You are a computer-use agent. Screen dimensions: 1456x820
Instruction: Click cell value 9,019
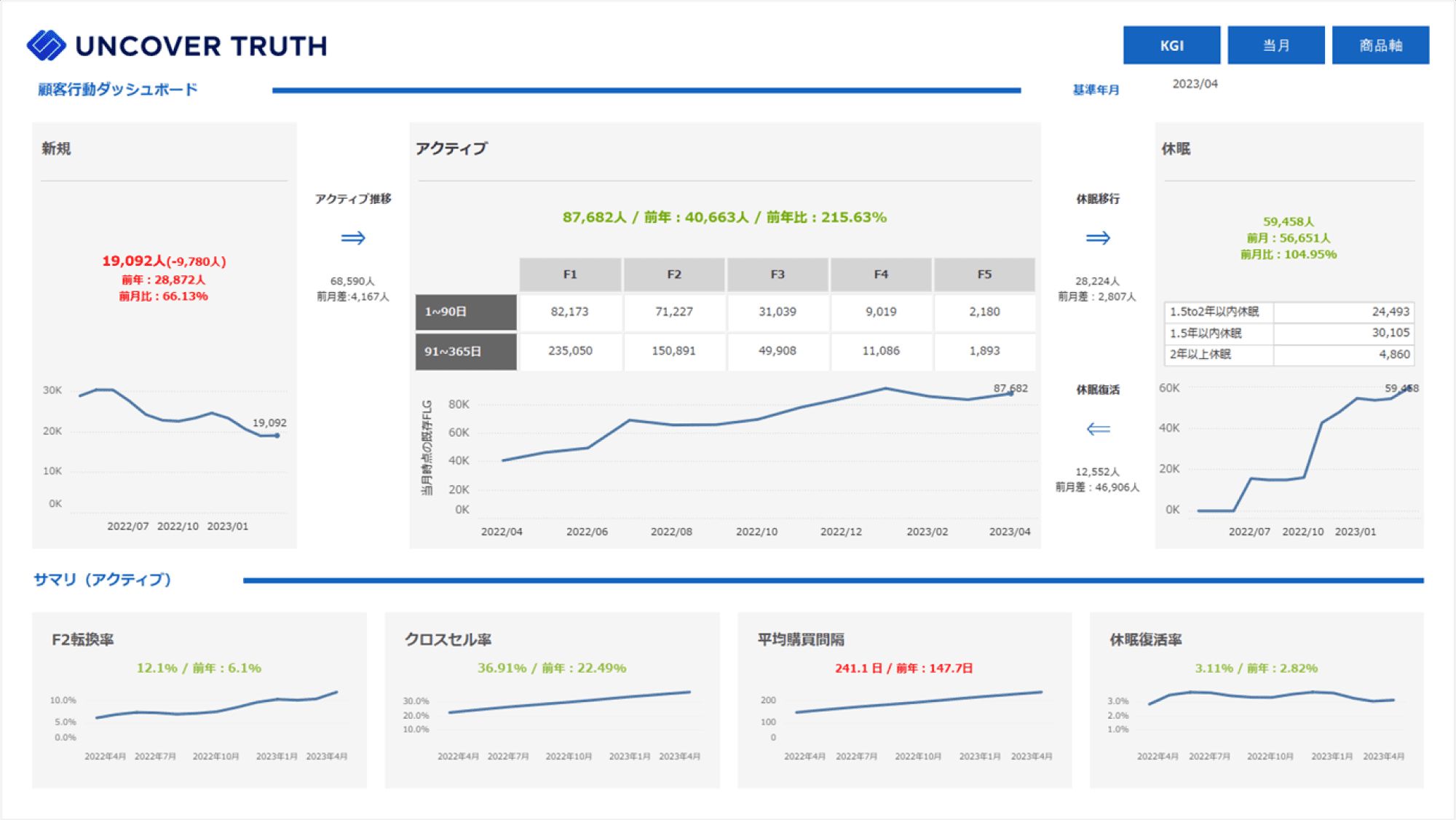[x=881, y=312]
